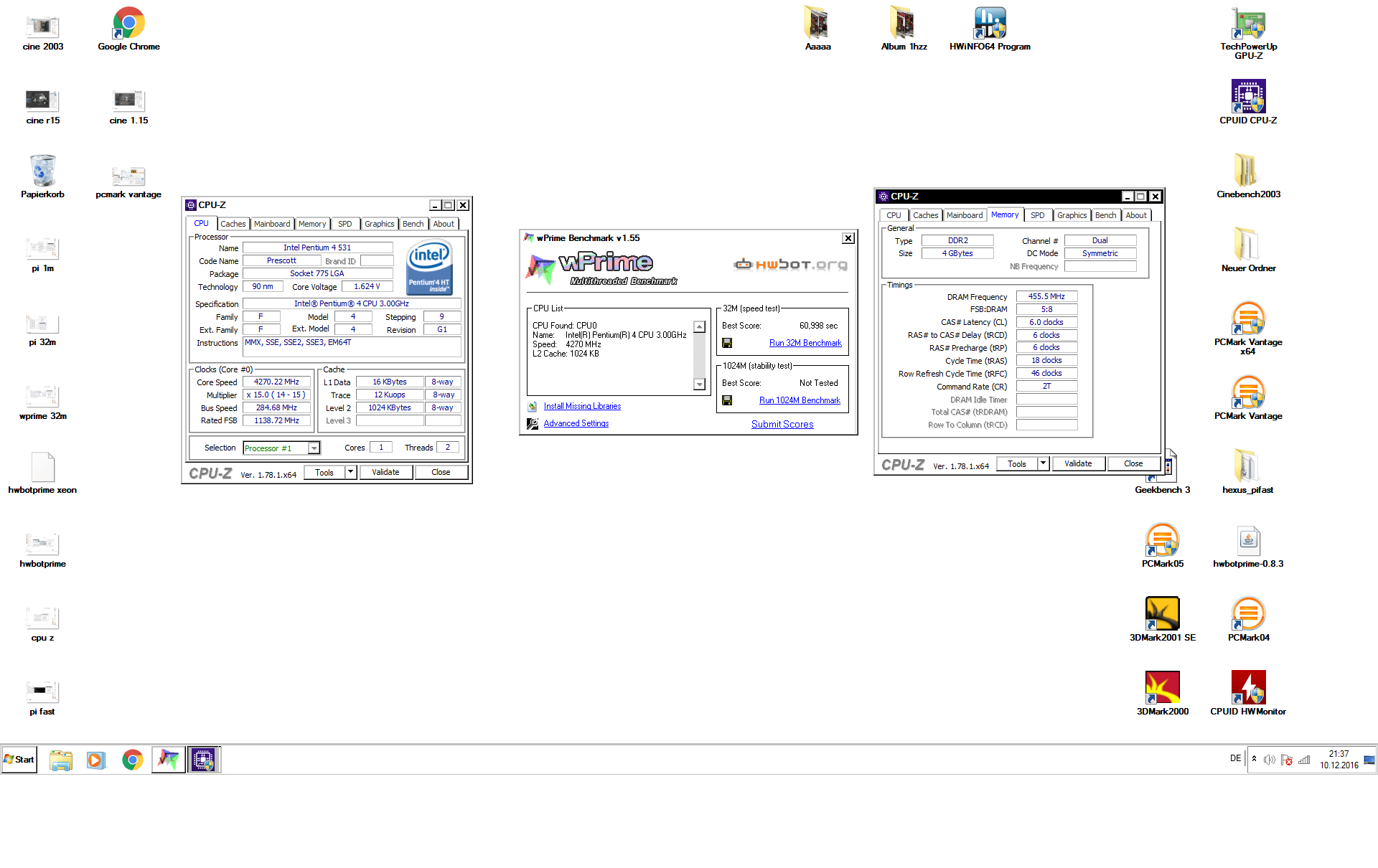The height and width of the screenshot is (868, 1378).
Task: Show hidden tray icons arrow
Action: click(x=1254, y=759)
